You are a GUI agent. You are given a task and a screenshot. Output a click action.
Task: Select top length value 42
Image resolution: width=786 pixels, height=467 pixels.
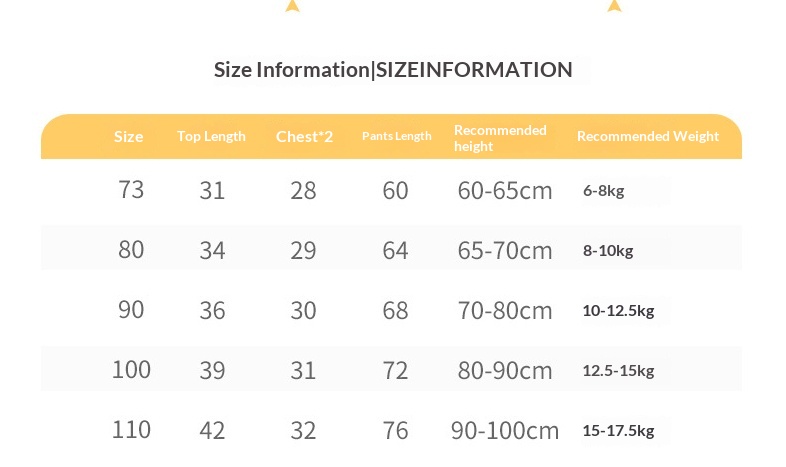pos(212,431)
